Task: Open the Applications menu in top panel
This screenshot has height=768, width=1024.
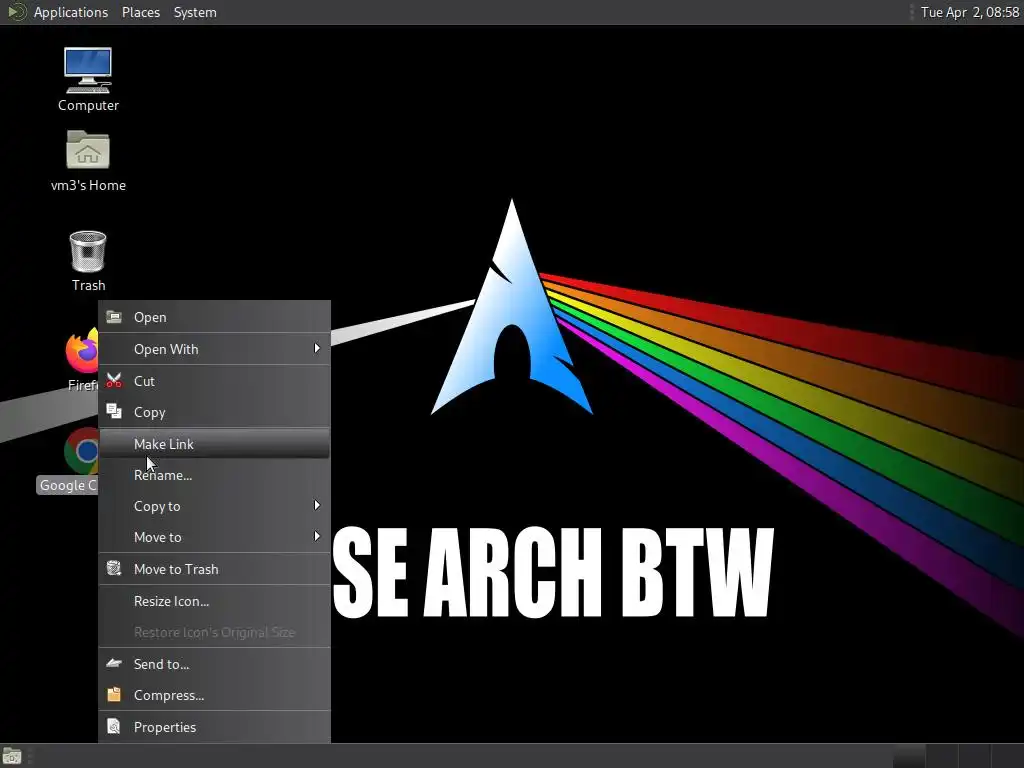Action: tap(71, 12)
